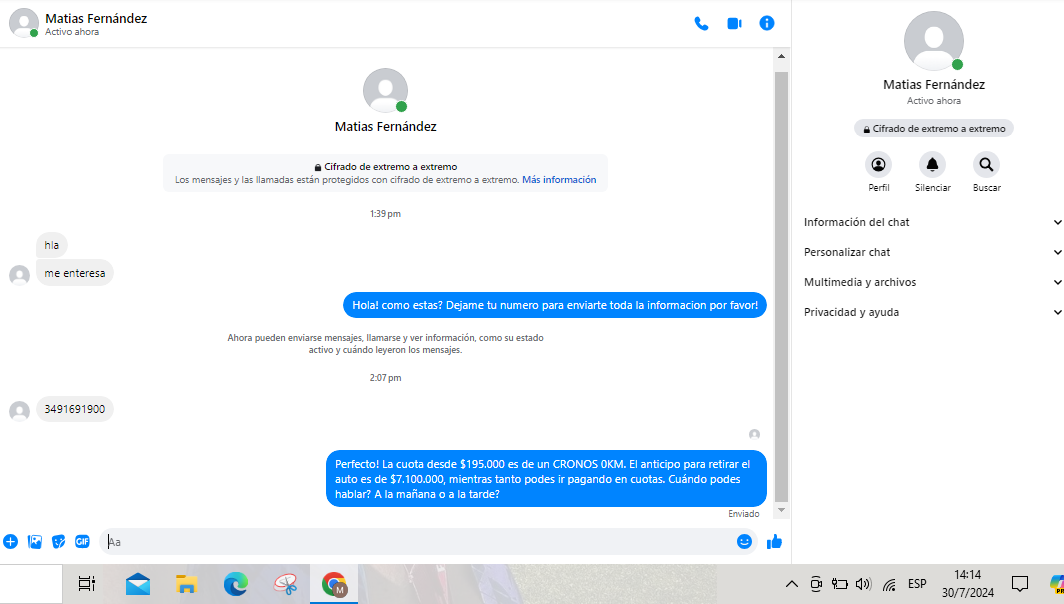Send a thumbs-up like
This screenshot has height=604, width=1064.
click(774, 541)
